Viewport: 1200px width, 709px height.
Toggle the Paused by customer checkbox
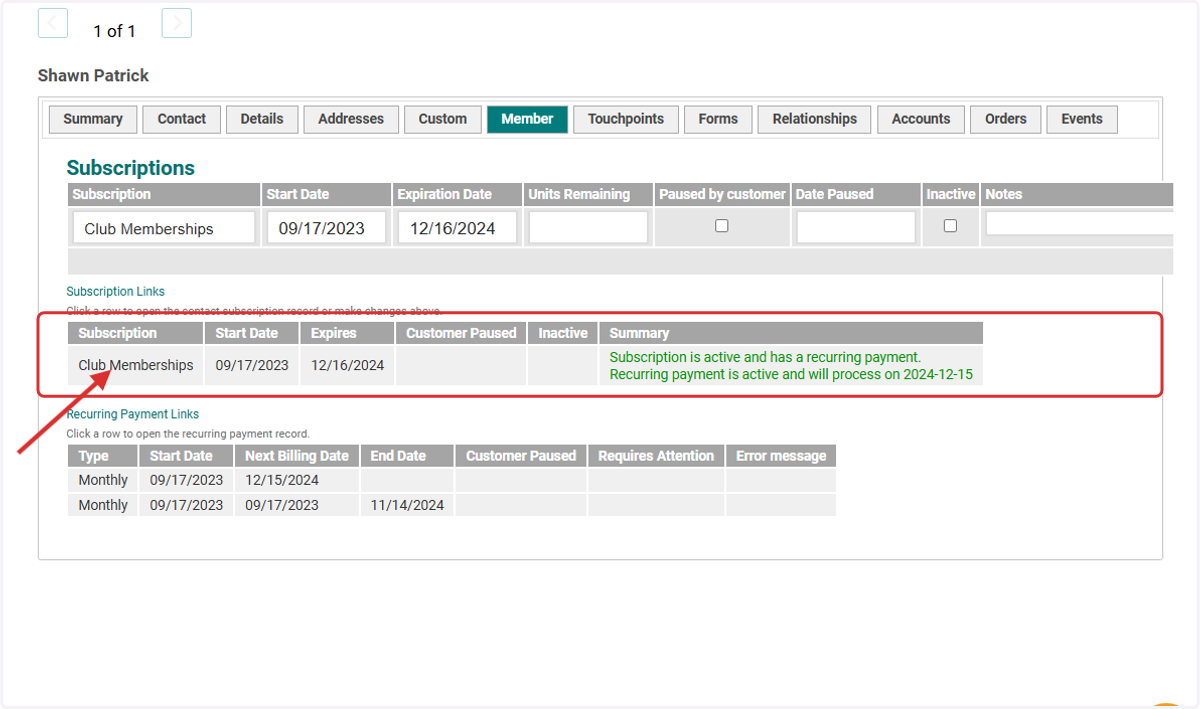pos(722,226)
